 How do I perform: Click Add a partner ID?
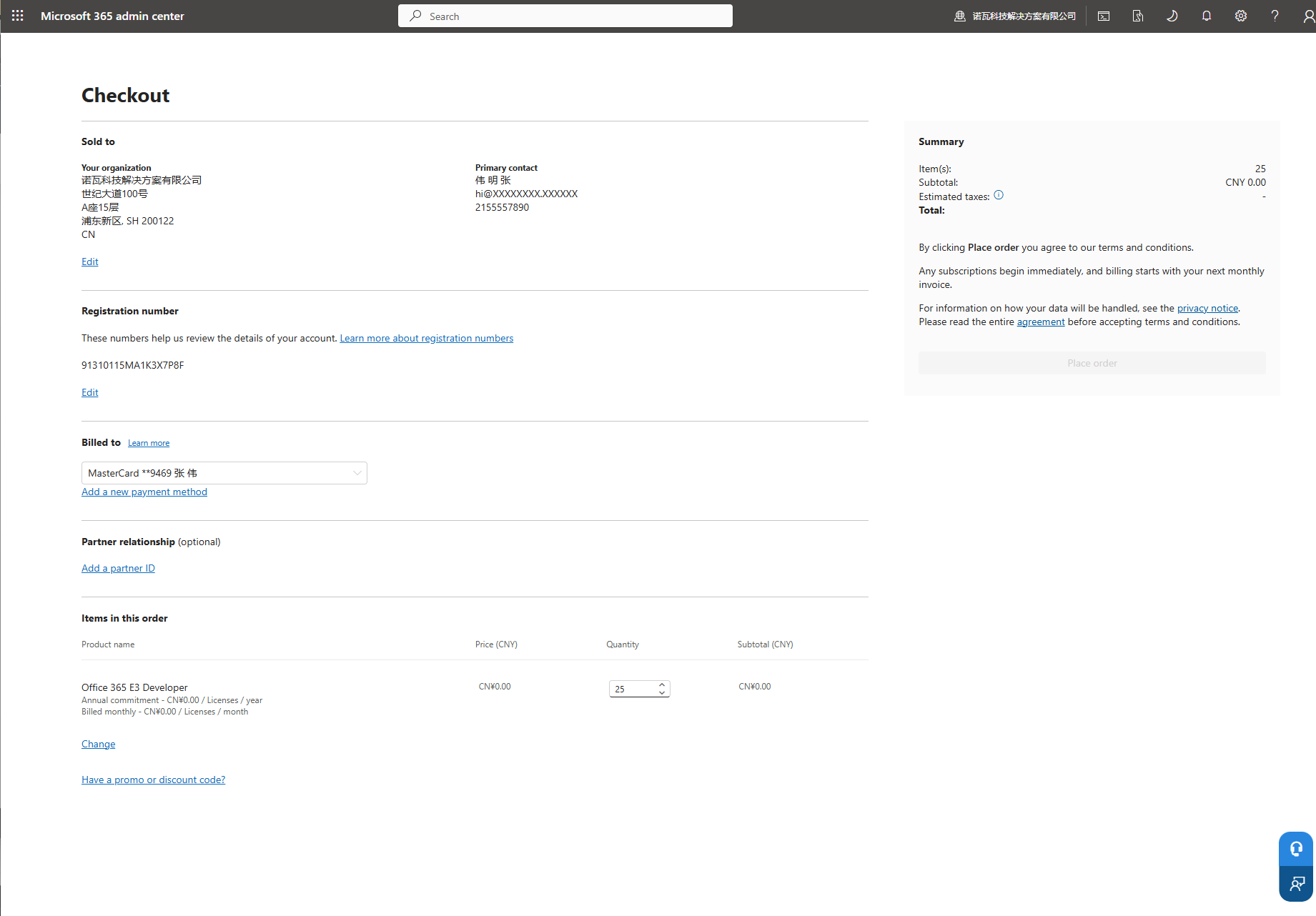(x=118, y=568)
